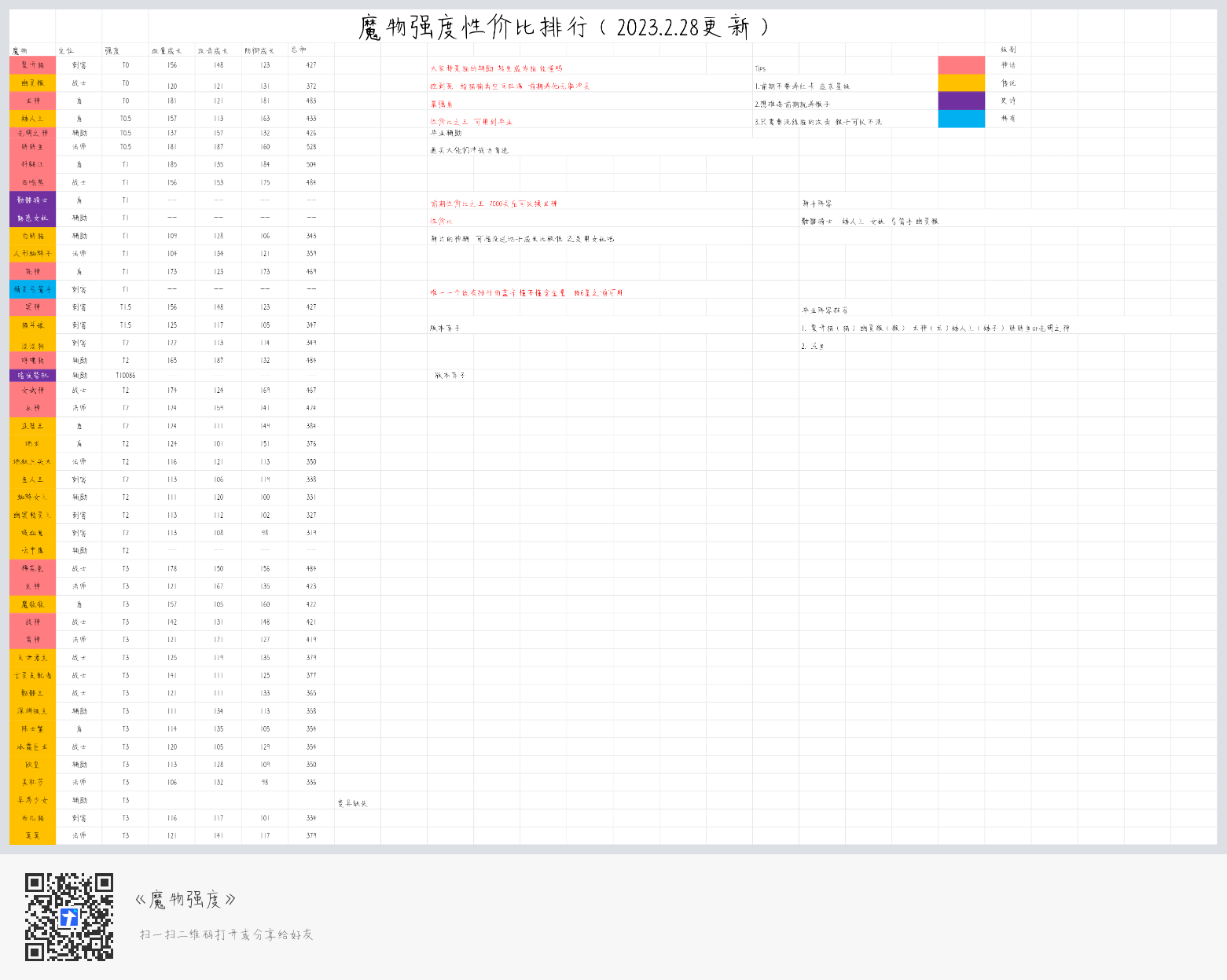Click the Tips heading cell
Screen dimensions: 1227x980
tap(775, 69)
